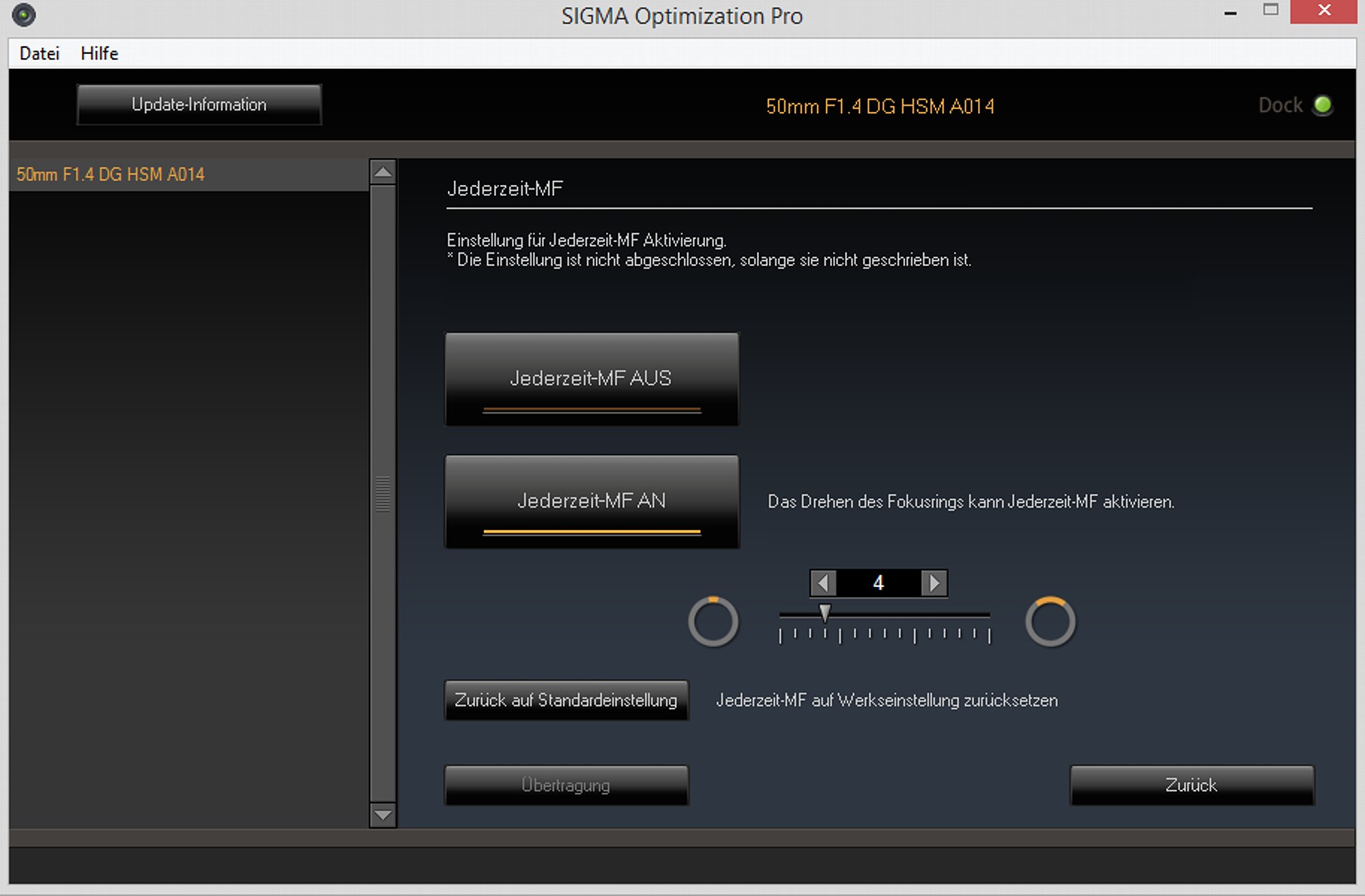The width and height of the screenshot is (1365, 896).
Task: Click the small-rotation focus ring icon
Action: (x=713, y=622)
